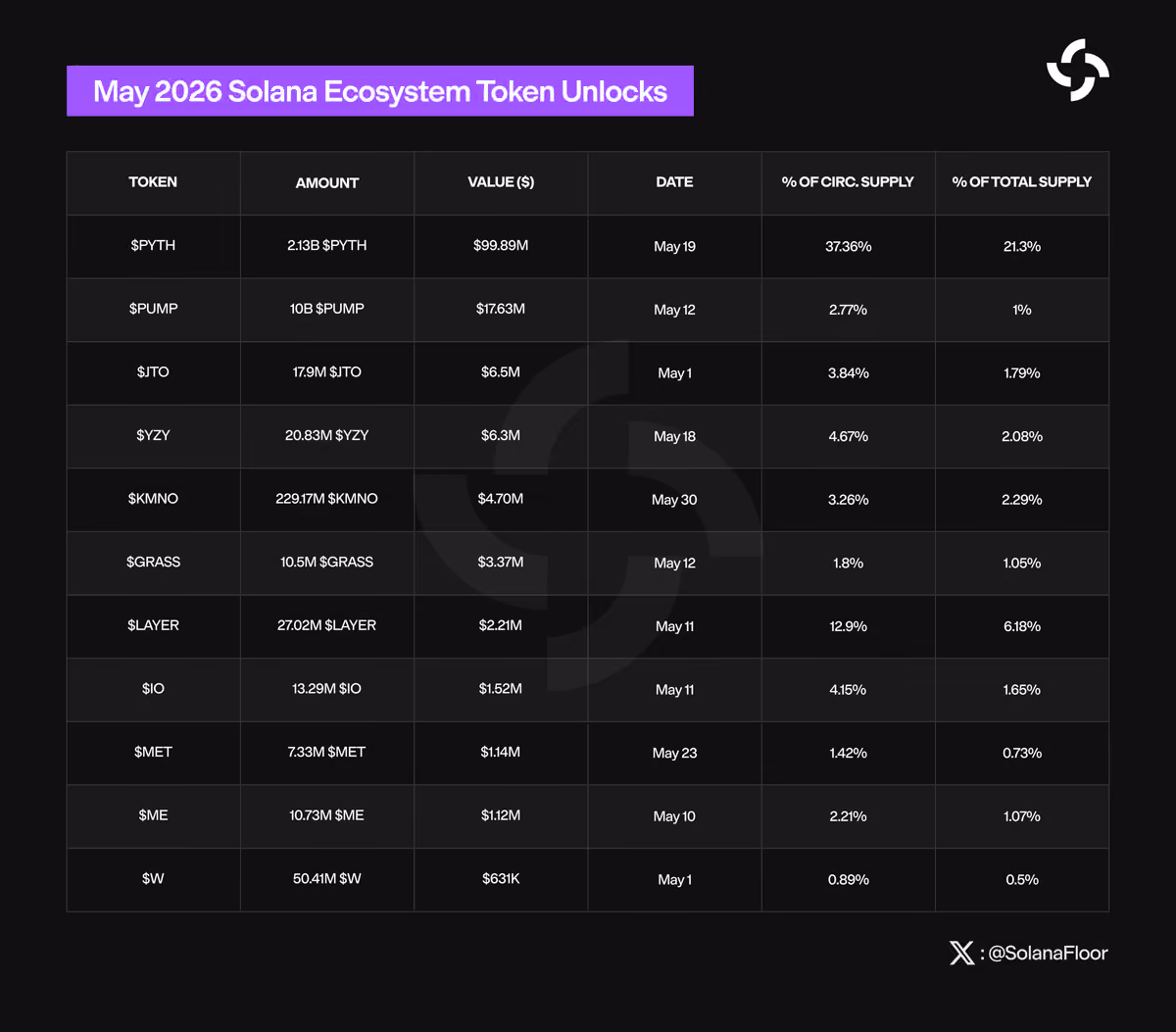The height and width of the screenshot is (1032, 1176).
Task: Click the 10.73M $ME amount
Action: [x=327, y=815]
